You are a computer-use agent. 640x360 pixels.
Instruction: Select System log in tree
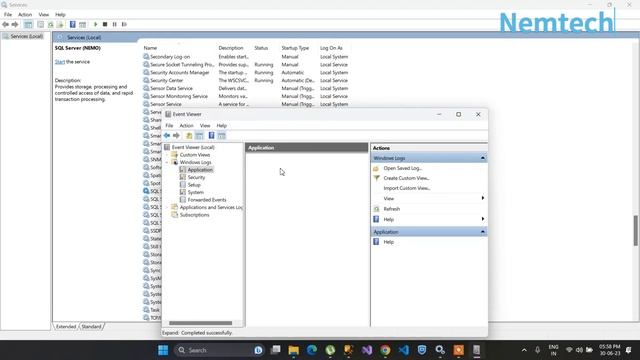(x=196, y=192)
